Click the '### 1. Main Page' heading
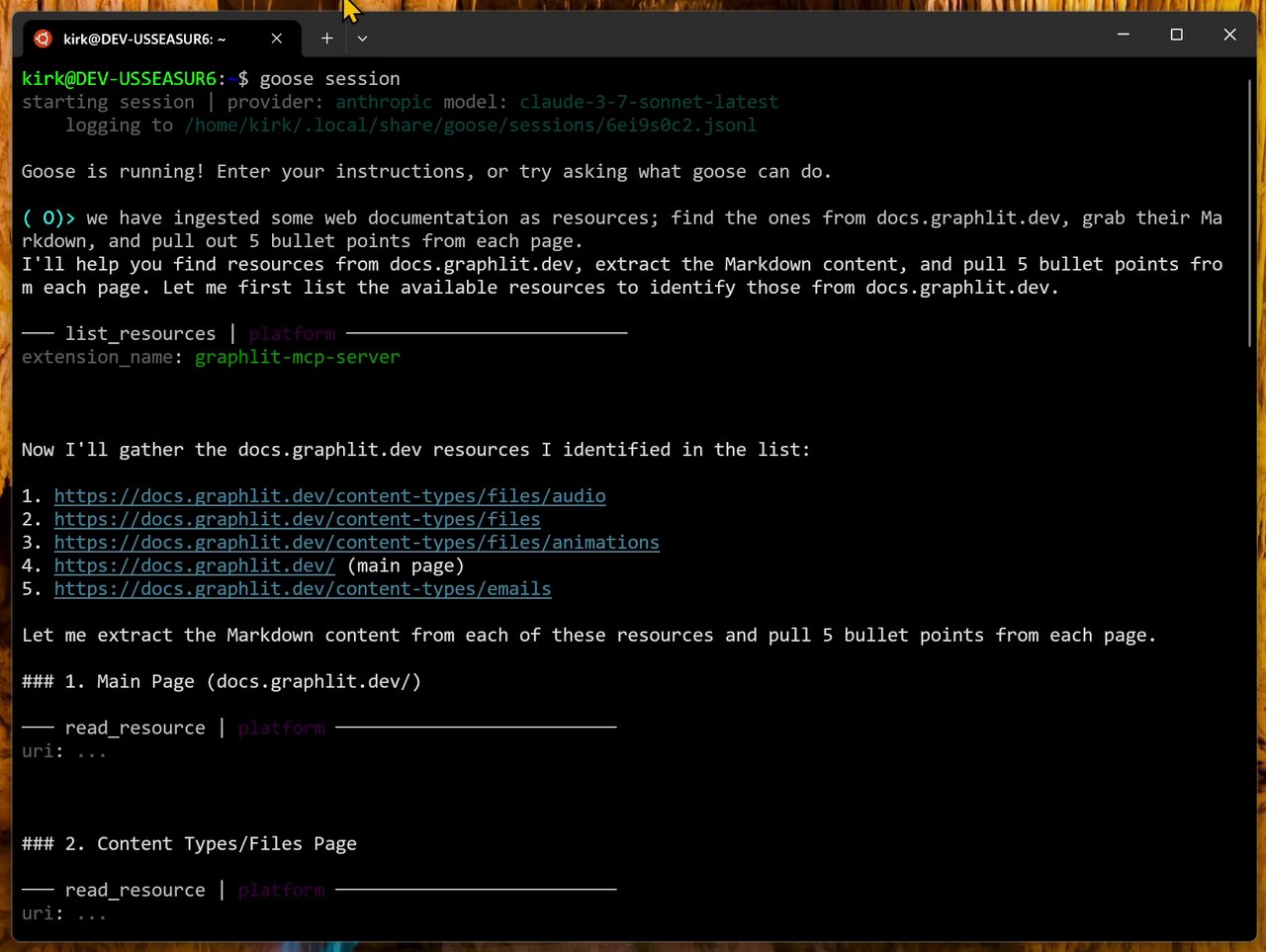Image resolution: width=1266 pixels, height=952 pixels. click(222, 682)
